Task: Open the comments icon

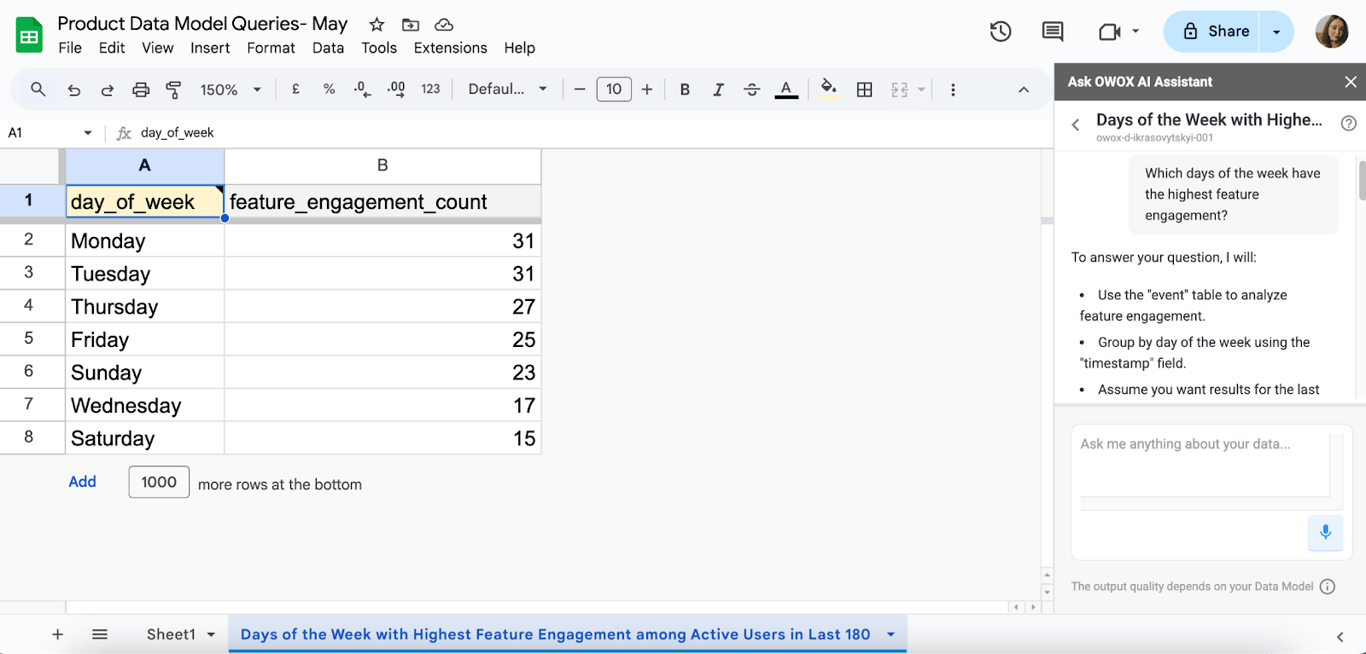Action: click(1052, 32)
